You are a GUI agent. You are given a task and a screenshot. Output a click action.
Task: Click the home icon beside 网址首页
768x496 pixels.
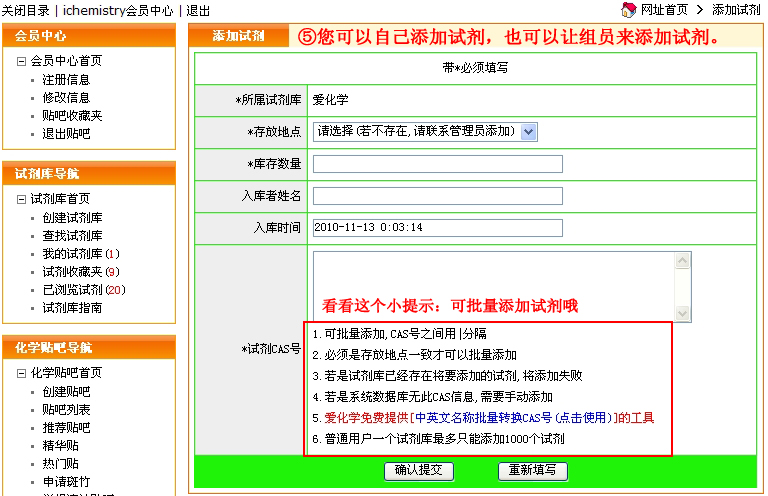(628, 9)
